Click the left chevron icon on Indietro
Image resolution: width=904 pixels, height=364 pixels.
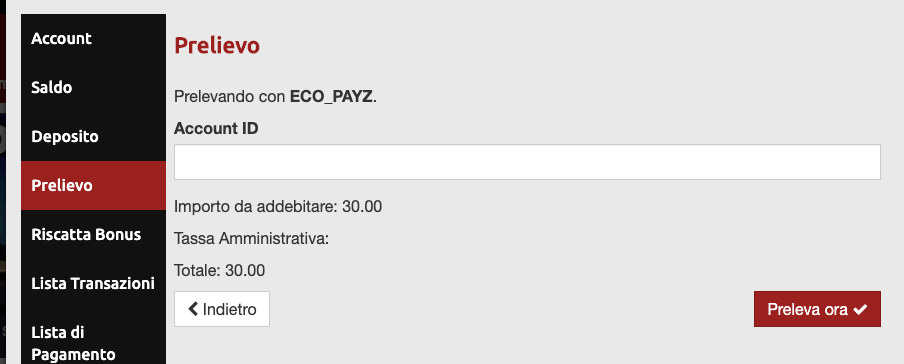[x=193, y=309]
